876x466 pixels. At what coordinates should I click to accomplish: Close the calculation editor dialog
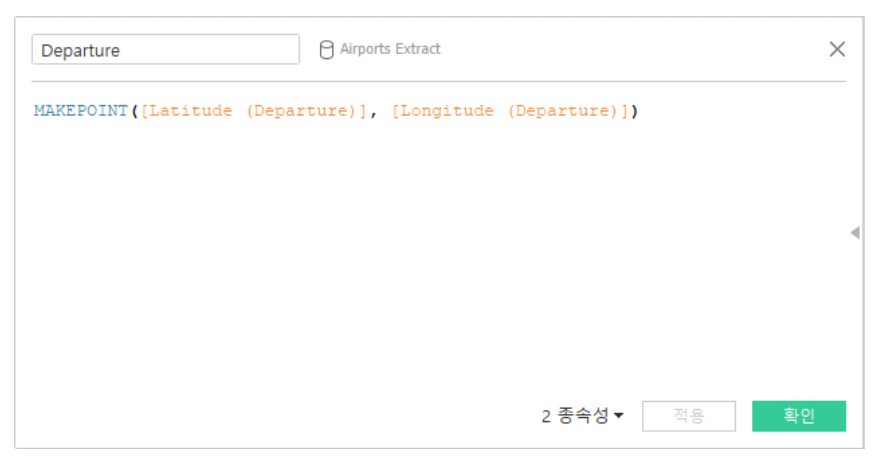(837, 50)
